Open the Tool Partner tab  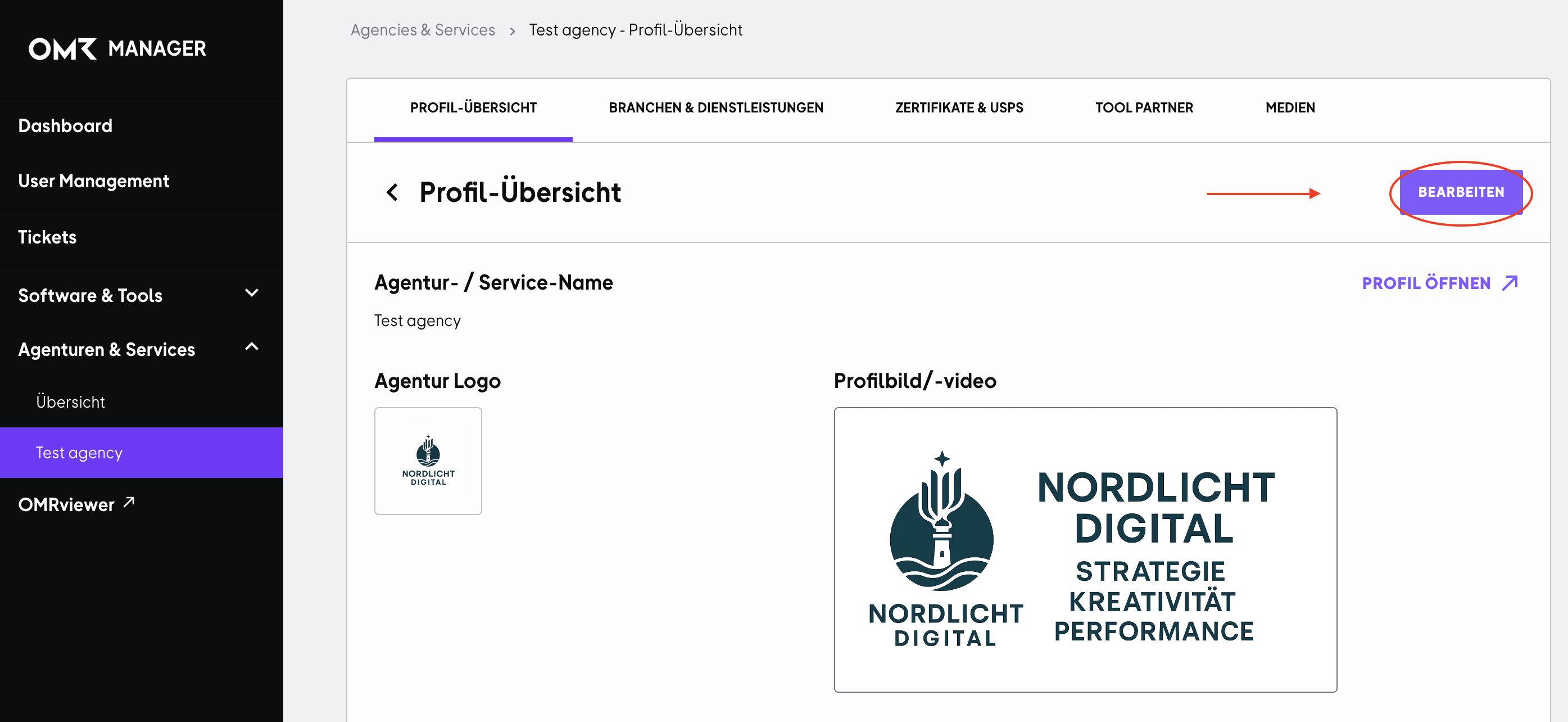1144,108
